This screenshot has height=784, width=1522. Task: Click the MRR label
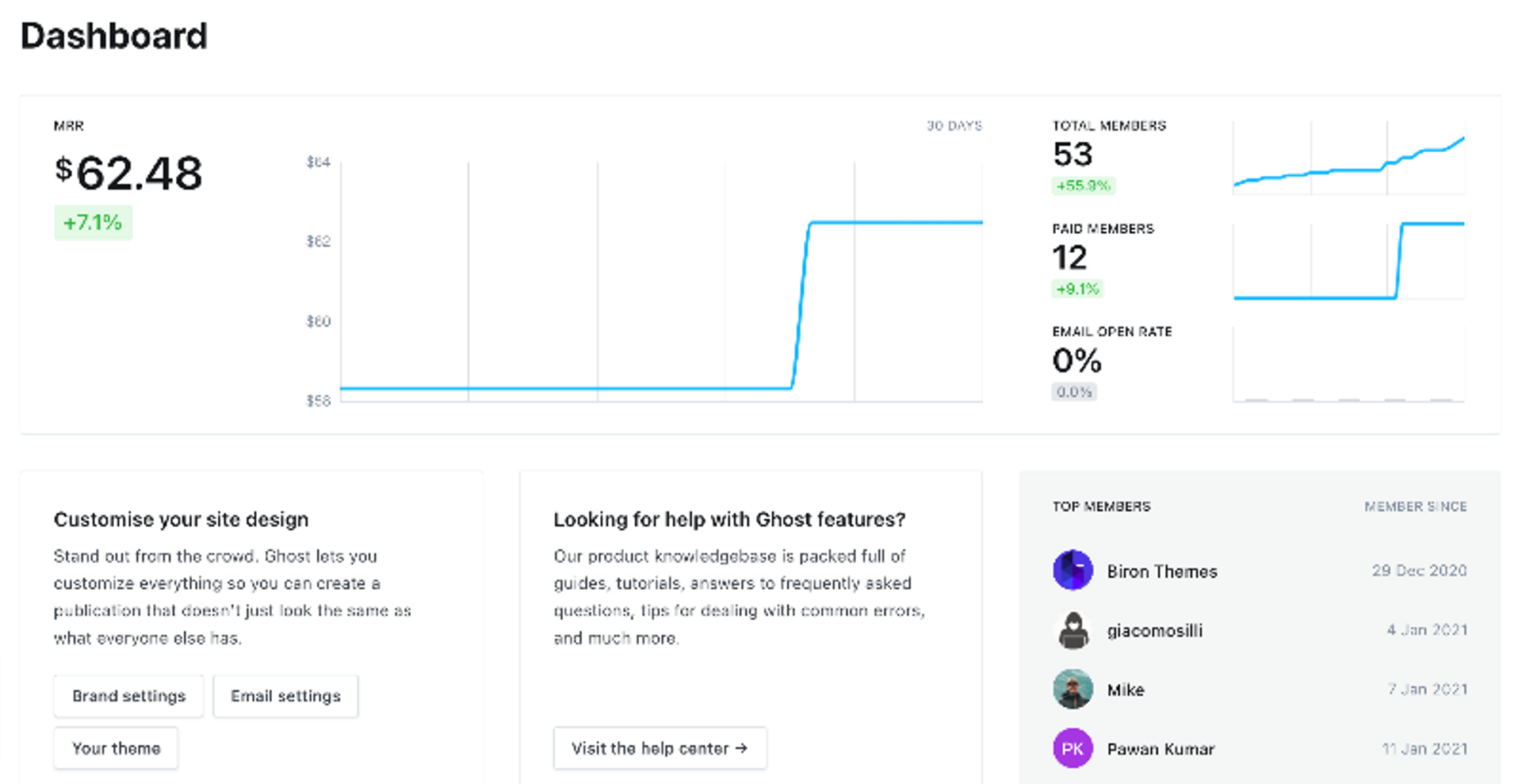(x=69, y=126)
